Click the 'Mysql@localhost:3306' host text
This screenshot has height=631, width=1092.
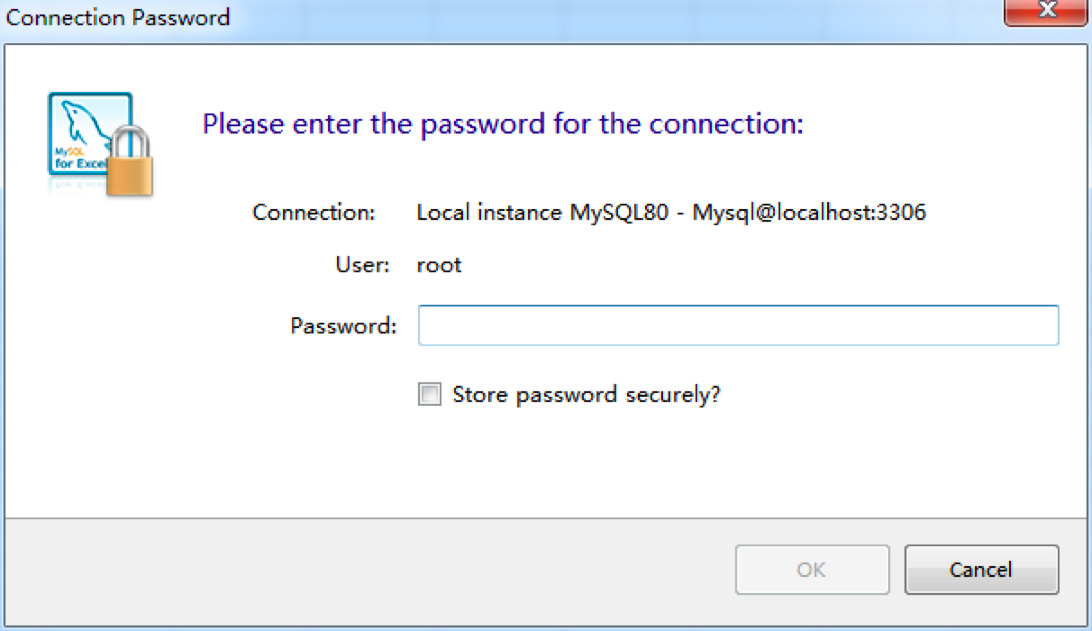[809, 212]
